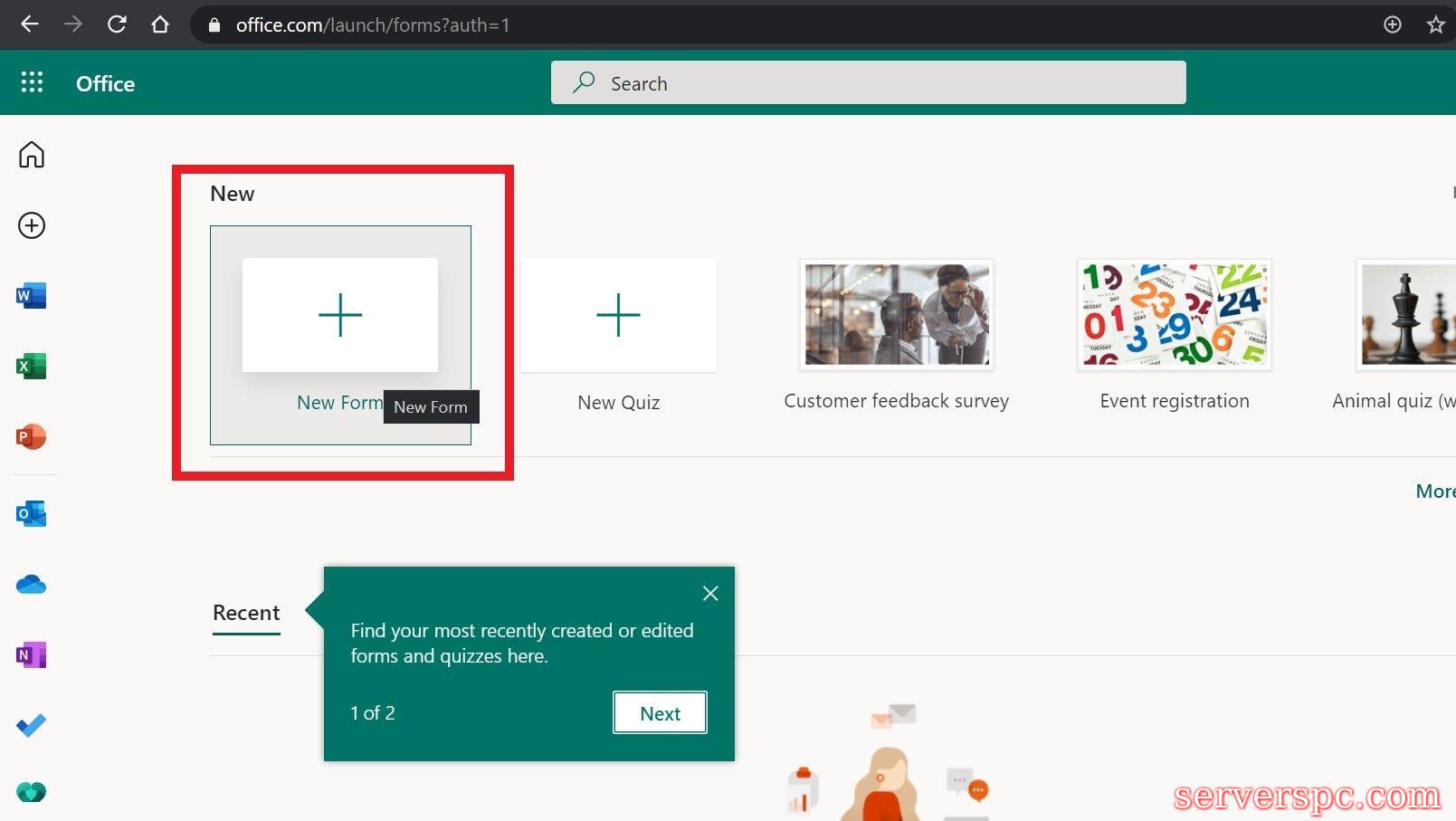1456x821 pixels.
Task: Launch OneNote from the sidebar
Action: click(32, 654)
